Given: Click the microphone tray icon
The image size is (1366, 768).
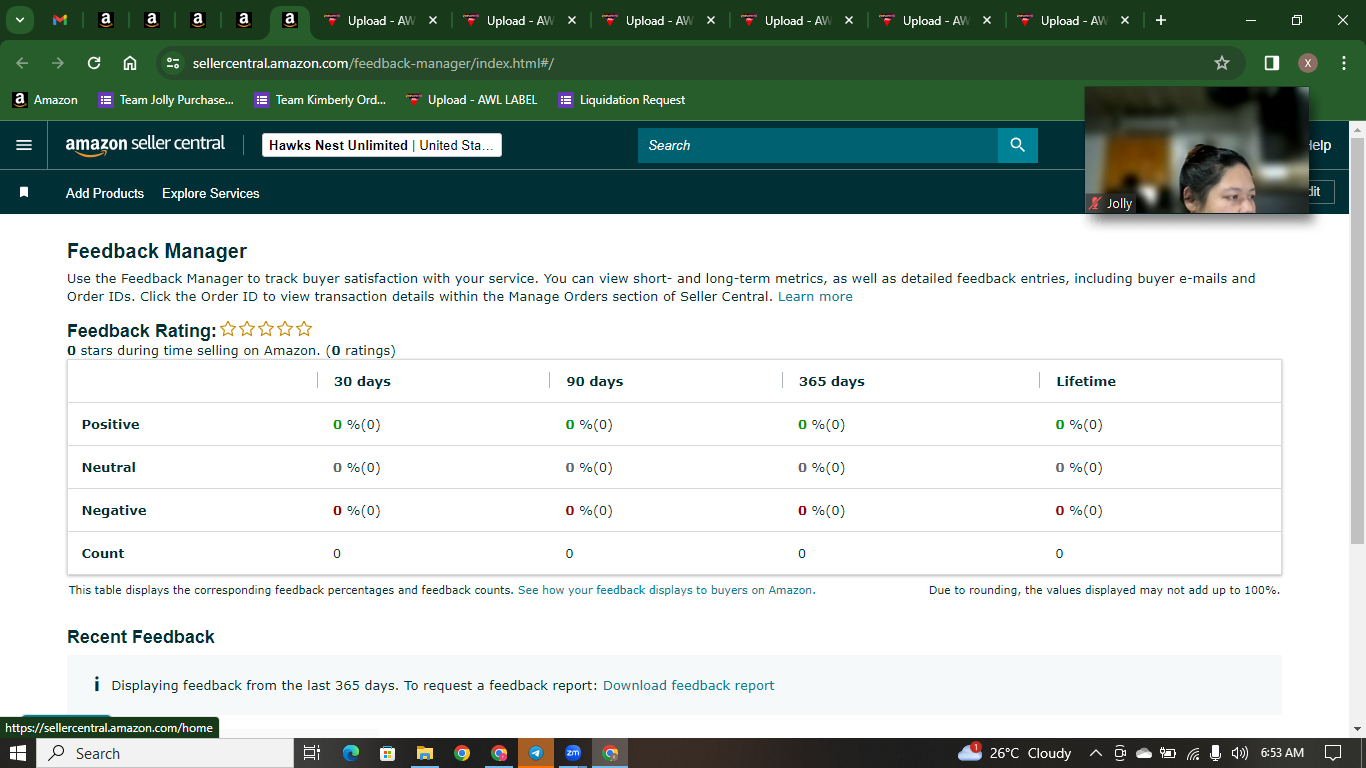Looking at the screenshot, I should point(1216,753).
